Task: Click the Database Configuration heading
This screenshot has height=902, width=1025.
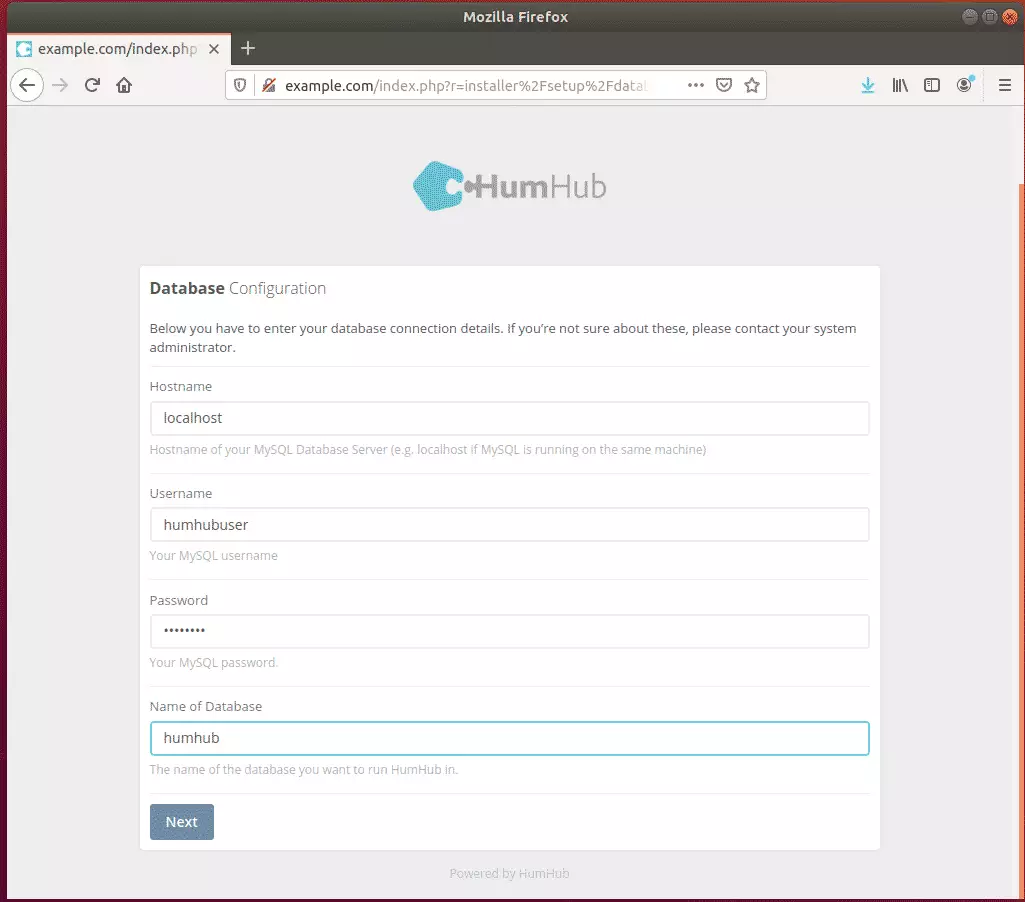Action: (238, 288)
